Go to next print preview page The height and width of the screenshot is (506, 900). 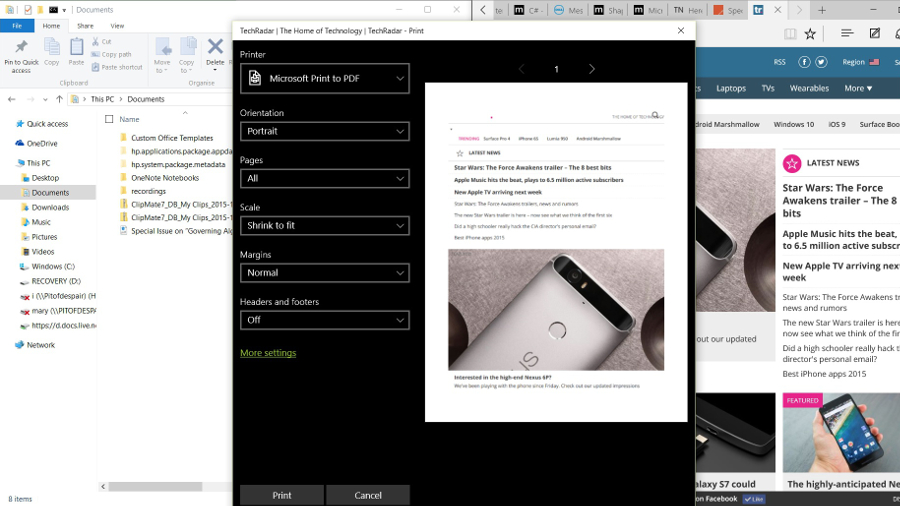(x=591, y=69)
